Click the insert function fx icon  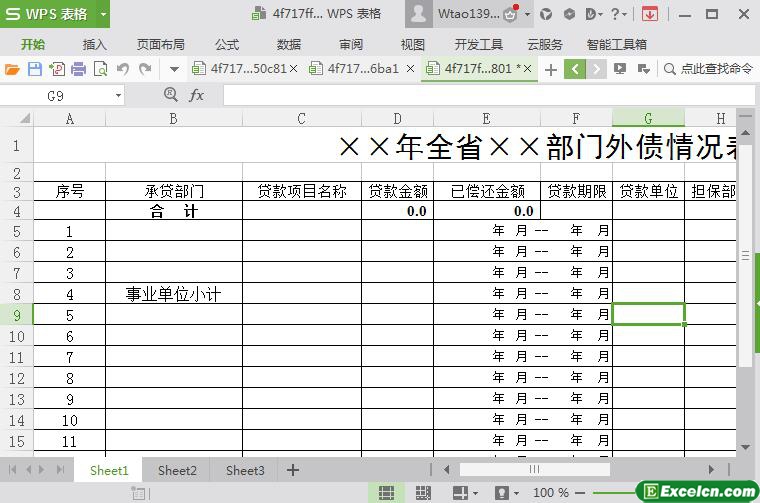click(x=196, y=95)
